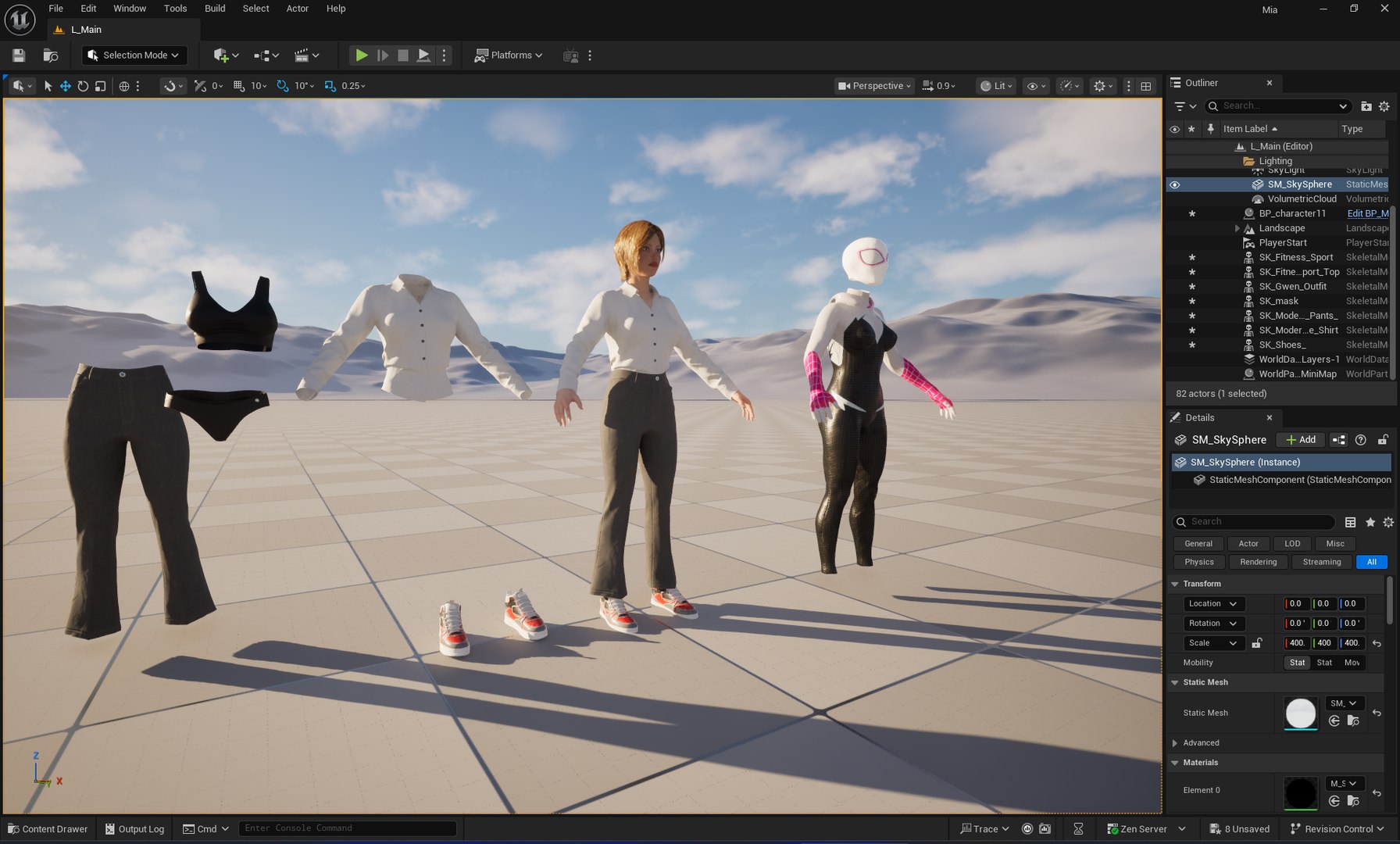Viewport: 1400px width, 844px height.
Task: Open Revision Control menu in status bar
Action: [1337, 829]
